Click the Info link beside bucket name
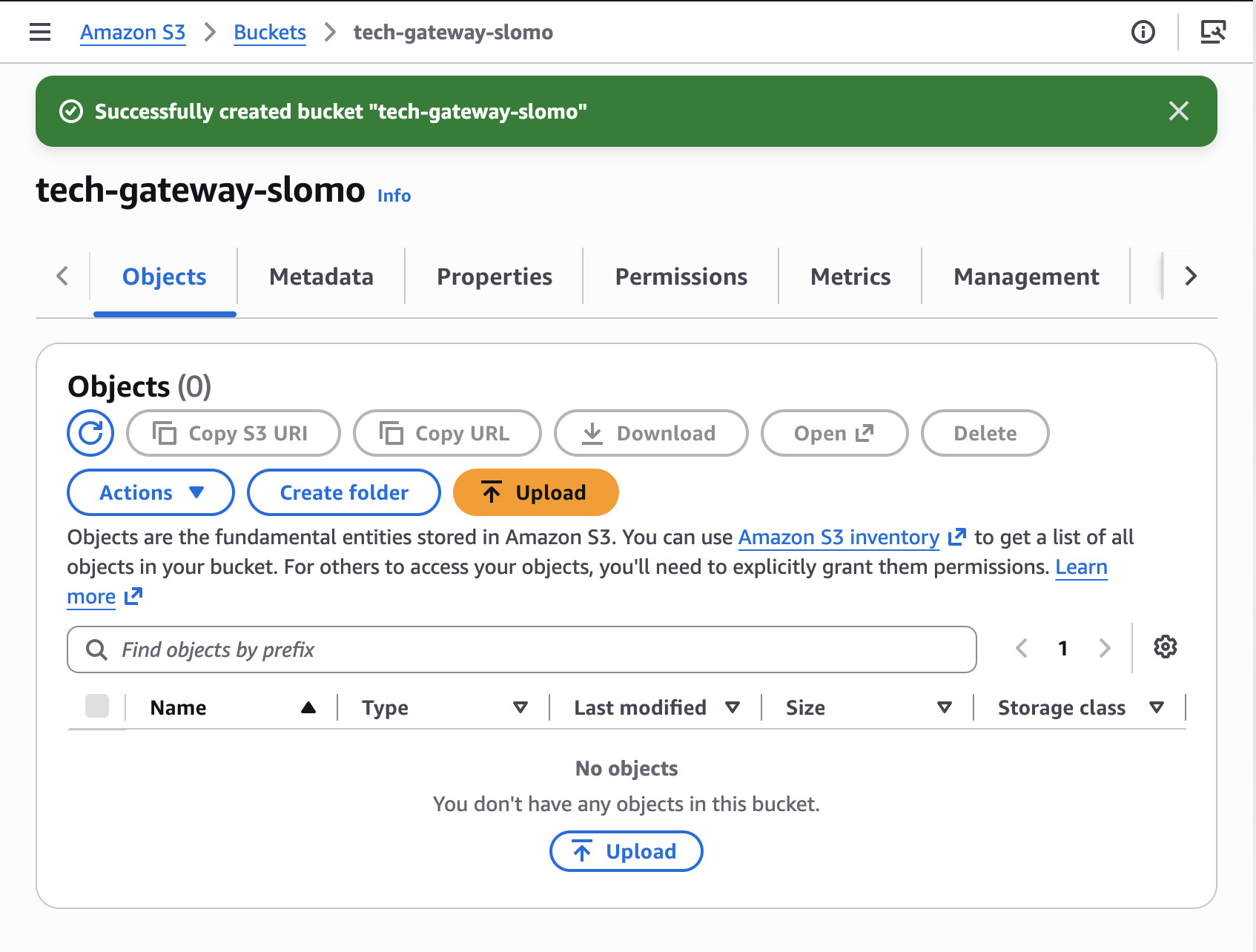The image size is (1256, 952). pyautogui.click(x=394, y=196)
